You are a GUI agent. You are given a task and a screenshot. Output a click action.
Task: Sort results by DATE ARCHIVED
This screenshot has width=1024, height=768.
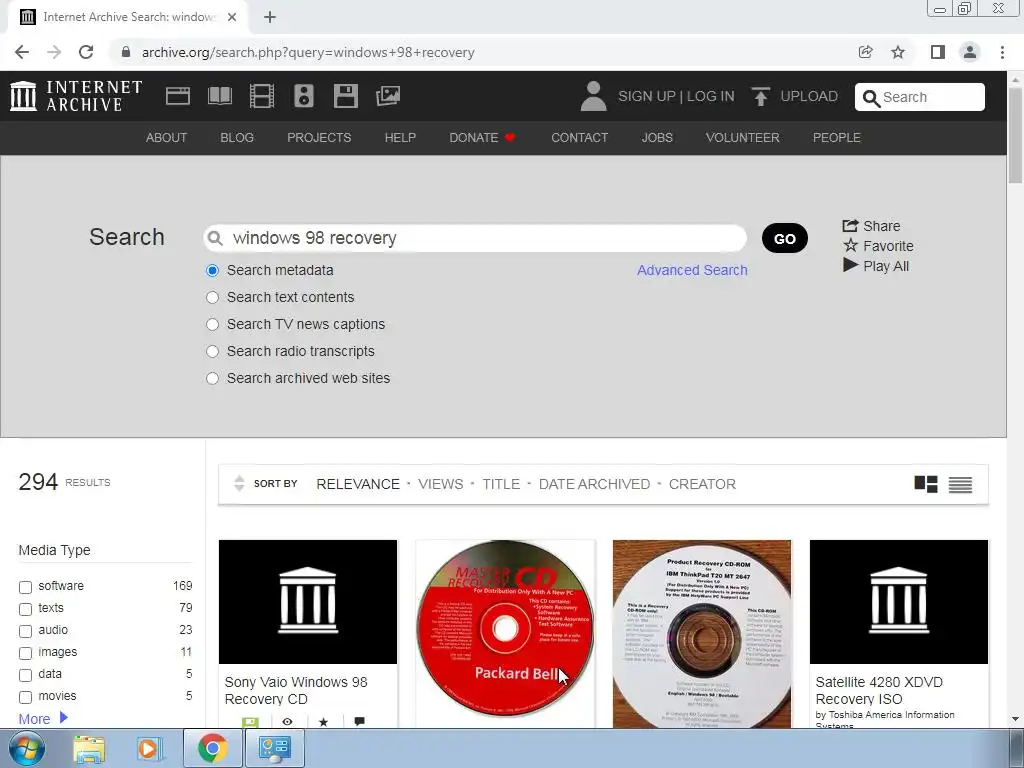pyautogui.click(x=594, y=484)
